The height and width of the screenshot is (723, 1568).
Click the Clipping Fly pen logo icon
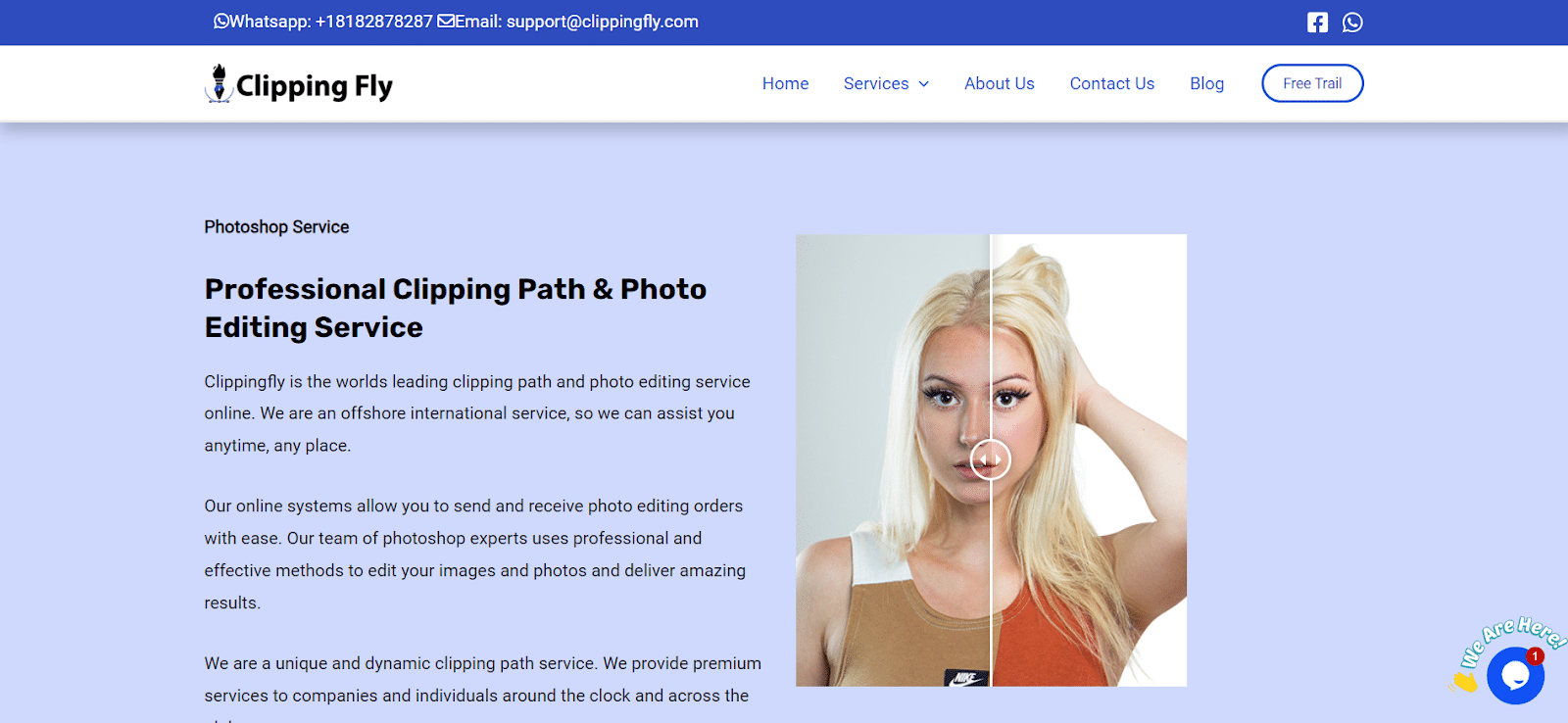click(x=219, y=84)
